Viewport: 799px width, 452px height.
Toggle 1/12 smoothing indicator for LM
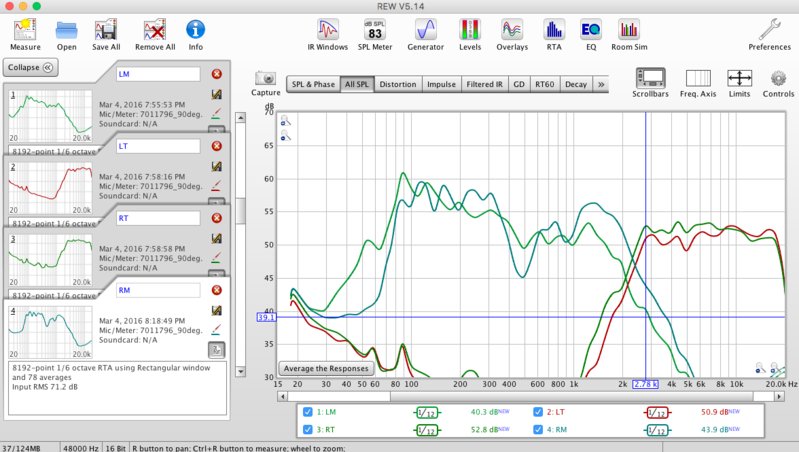click(426, 412)
